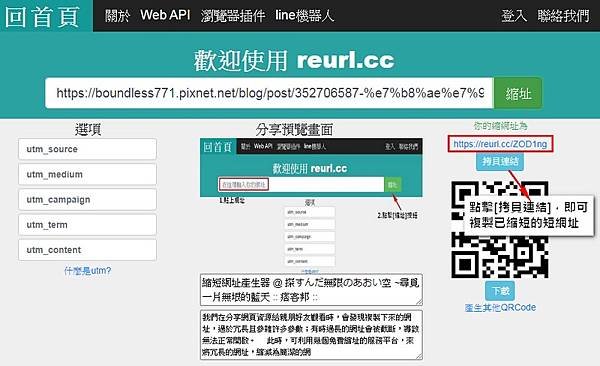Click the 歡迎使用 reurl.cc heading
The width and height of the screenshot is (600, 366).
click(x=294, y=60)
